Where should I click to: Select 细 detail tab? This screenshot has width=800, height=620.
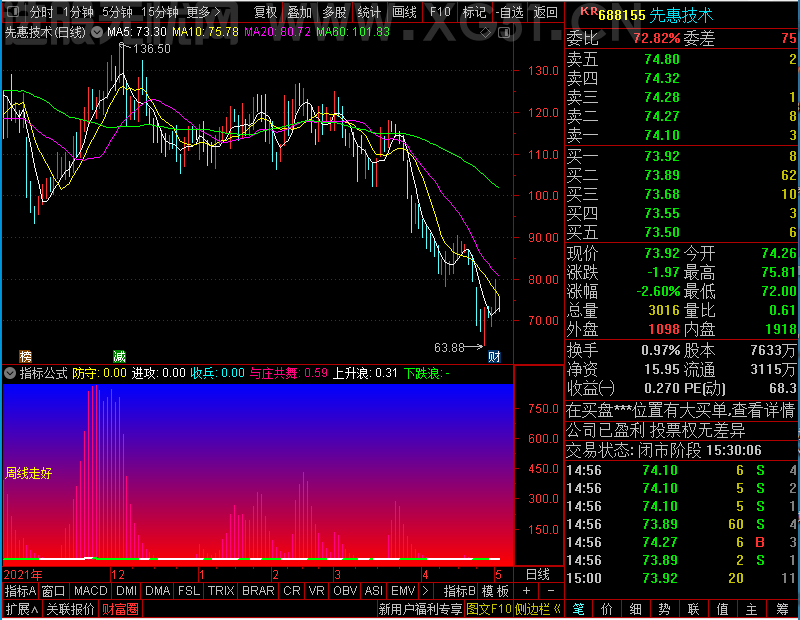[x=635, y=609]
